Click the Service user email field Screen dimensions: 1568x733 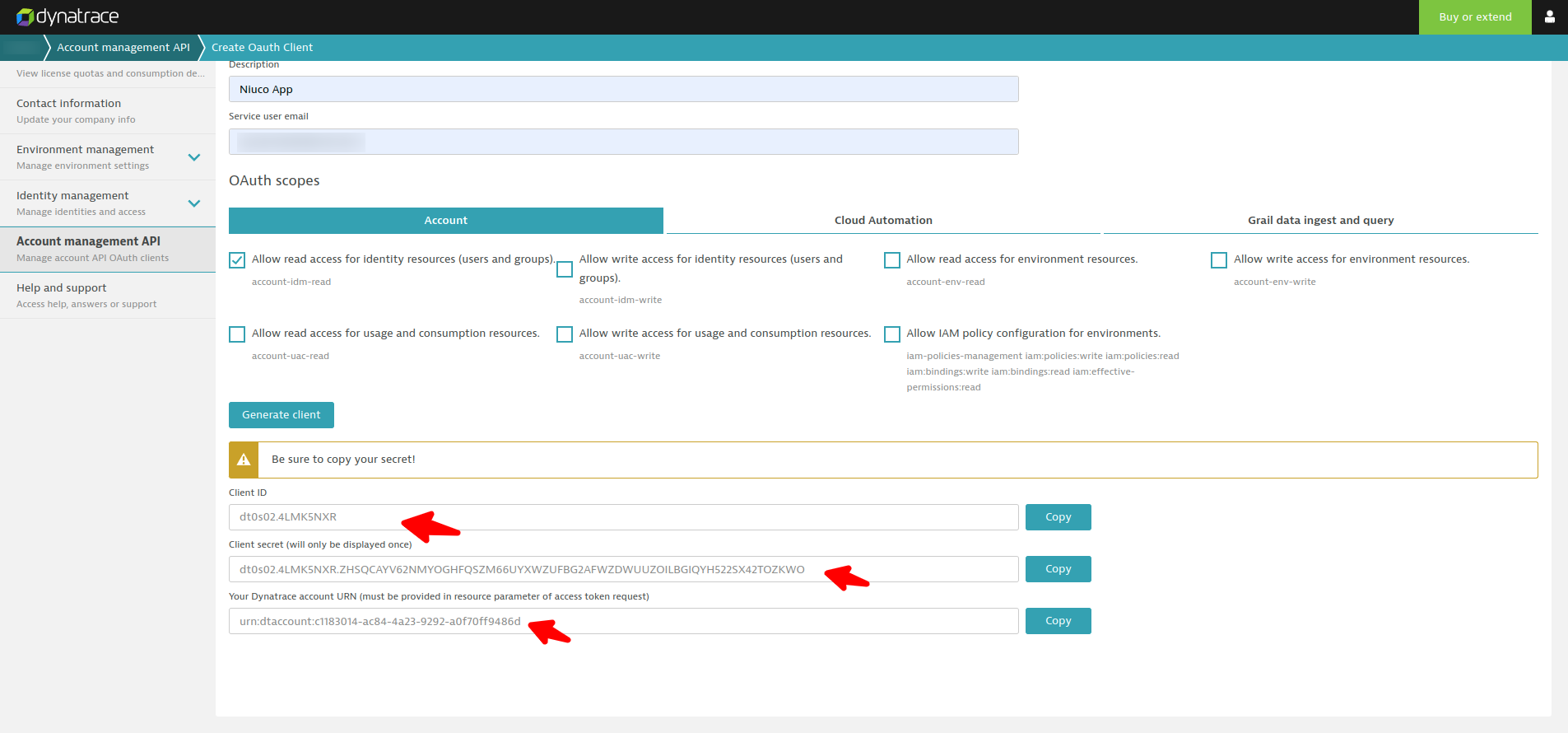(x=624, y=142)
